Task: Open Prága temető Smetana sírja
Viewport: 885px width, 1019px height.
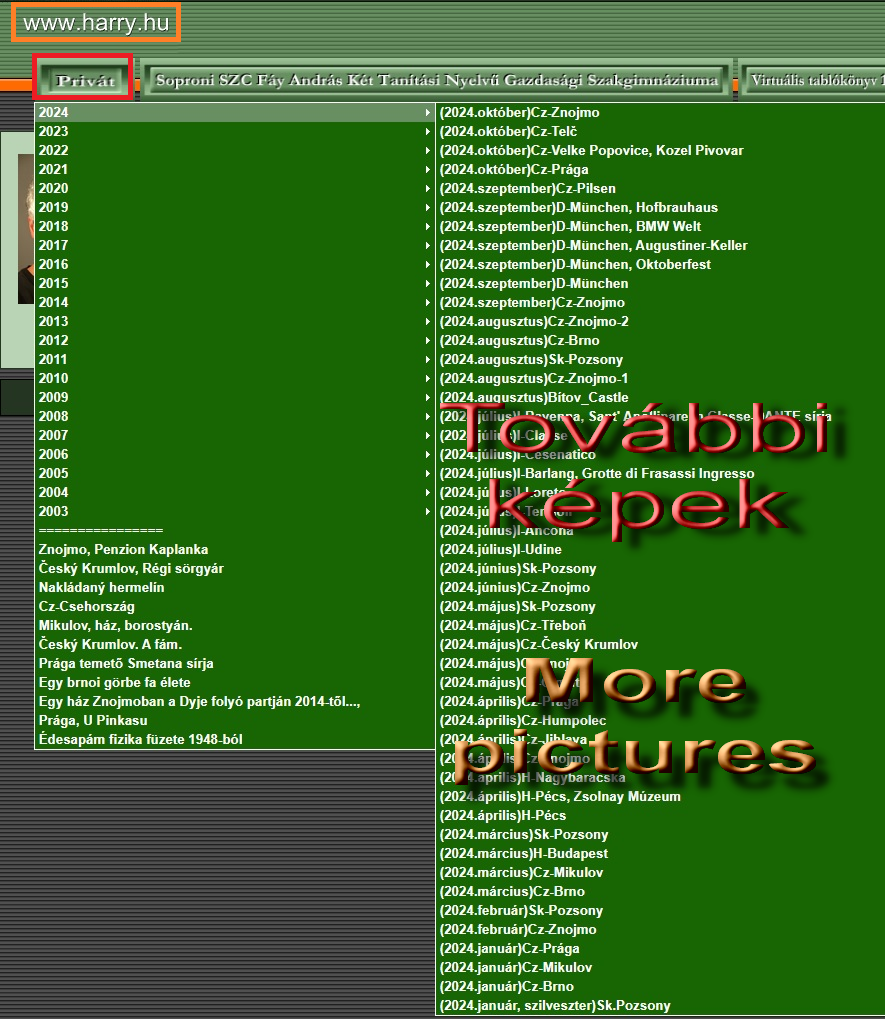Action: [126, 664]
